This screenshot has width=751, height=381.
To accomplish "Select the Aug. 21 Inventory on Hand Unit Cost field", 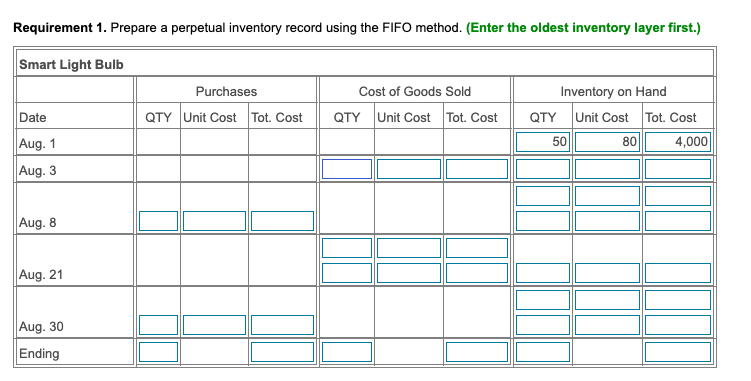I will coord(607,273).
